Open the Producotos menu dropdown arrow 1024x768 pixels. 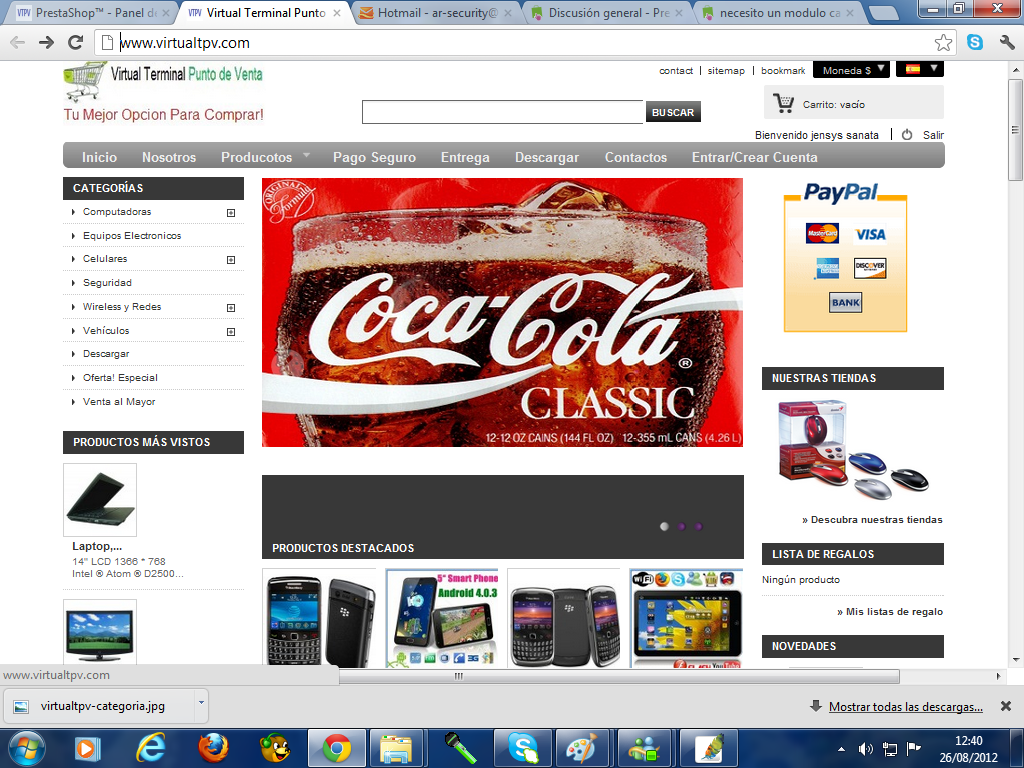tap(306, 155)
